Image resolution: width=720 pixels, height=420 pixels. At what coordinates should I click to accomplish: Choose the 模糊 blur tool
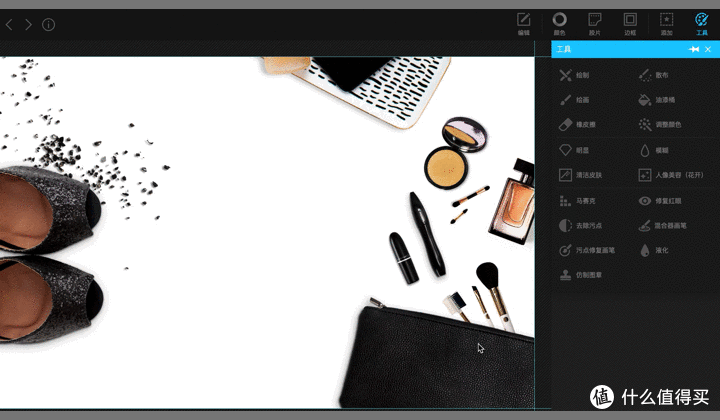coord(653,150)
